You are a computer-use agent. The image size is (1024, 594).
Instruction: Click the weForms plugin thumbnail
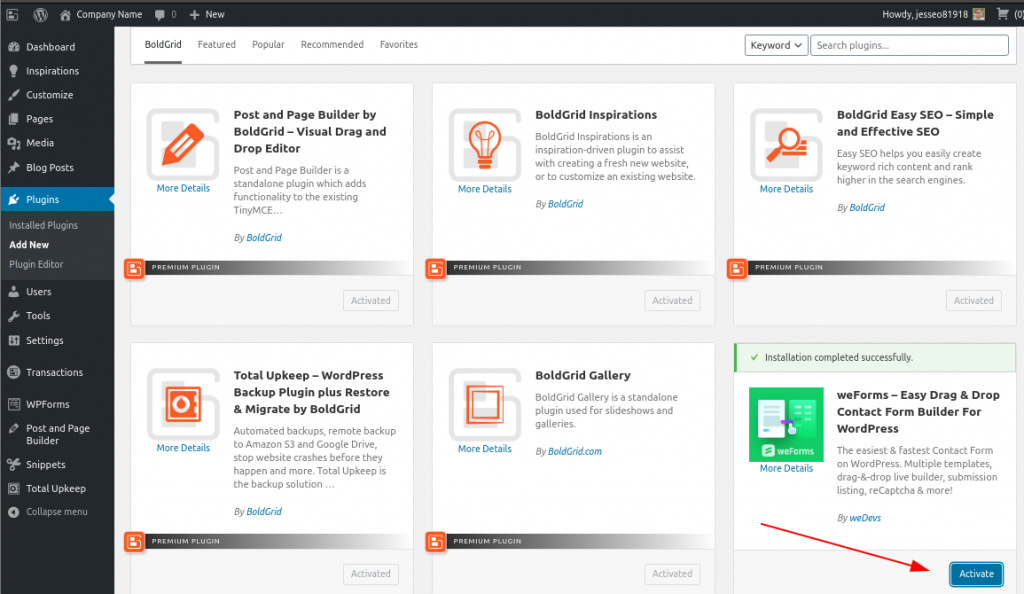click(x=786, y=424)
